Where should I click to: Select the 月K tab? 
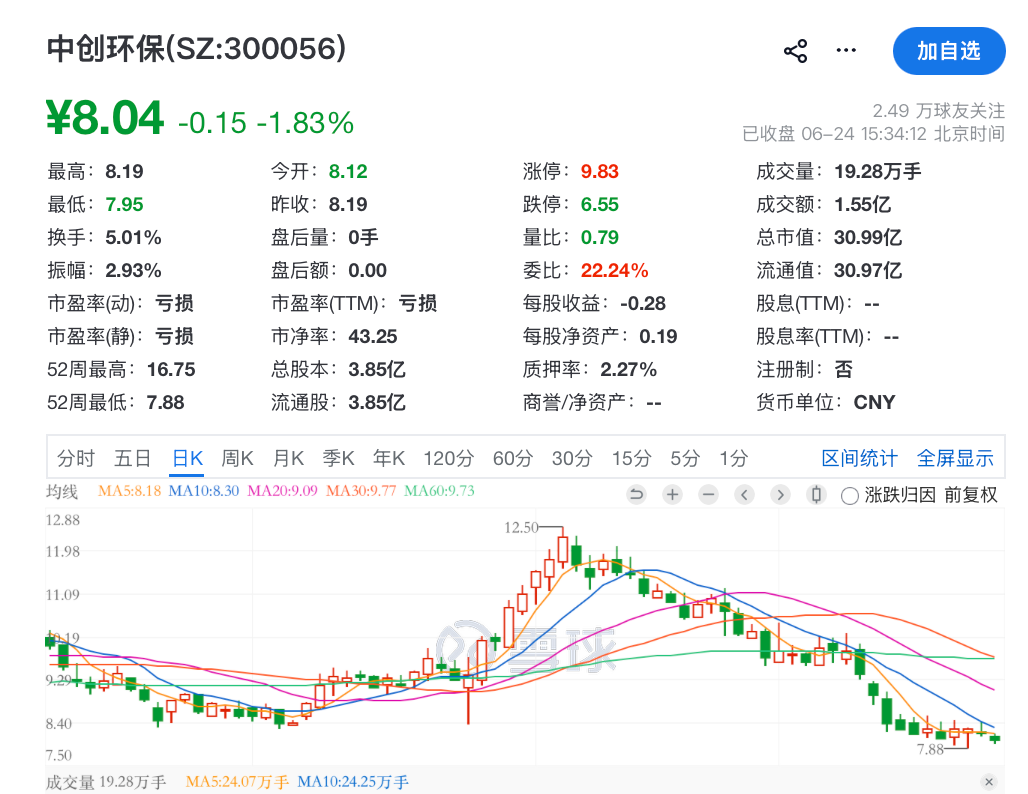288,458
